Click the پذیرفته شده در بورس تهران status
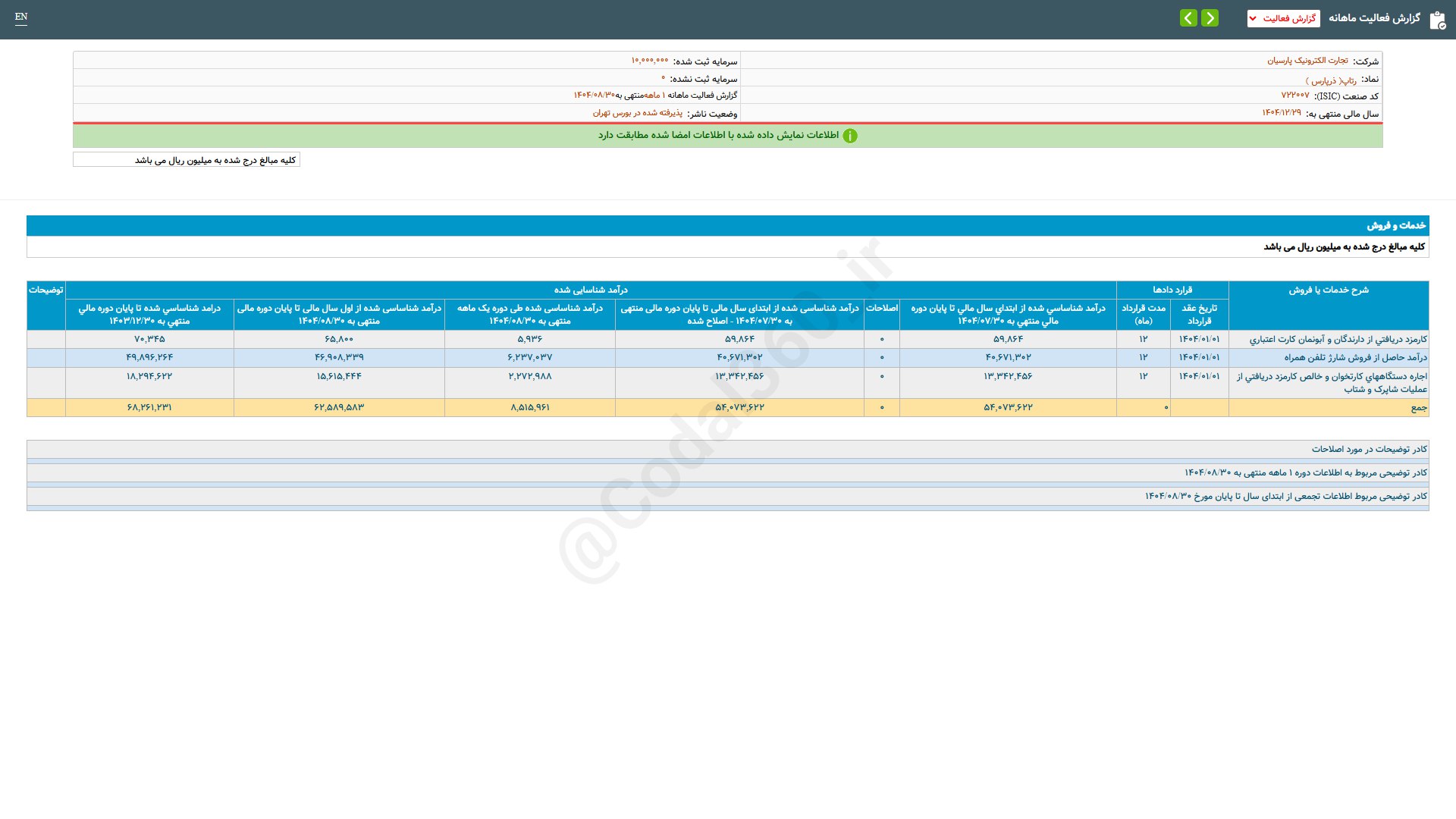This screenshot has width=1456, height=819. tap(637, 113)
